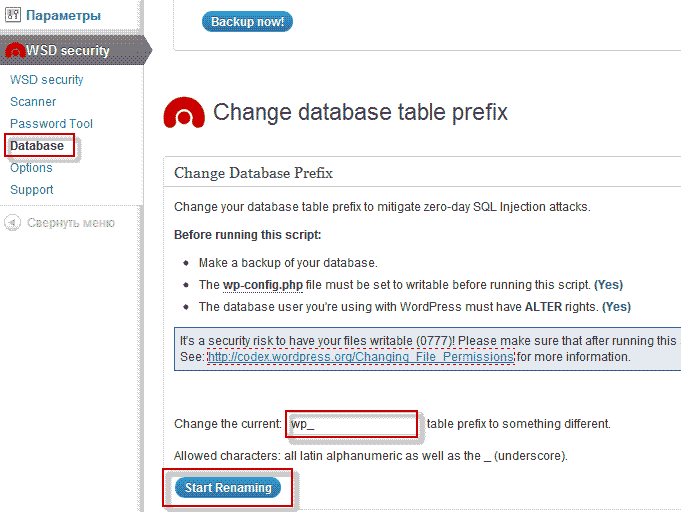Viewport: 681px width, 512px height.
Task: Click the Свернуть меню collapse link
Action: [71, 223]
